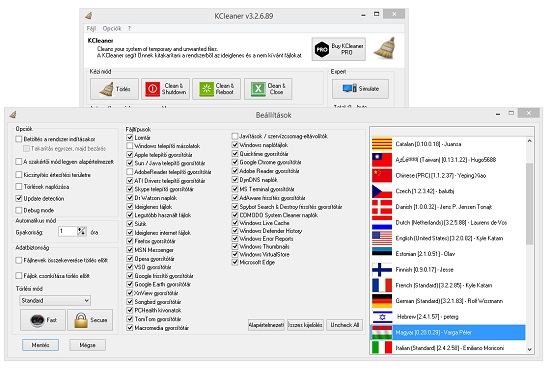
Task: Toggle Opera gyorsítótár checkbox
Action: tap(130, 259)
